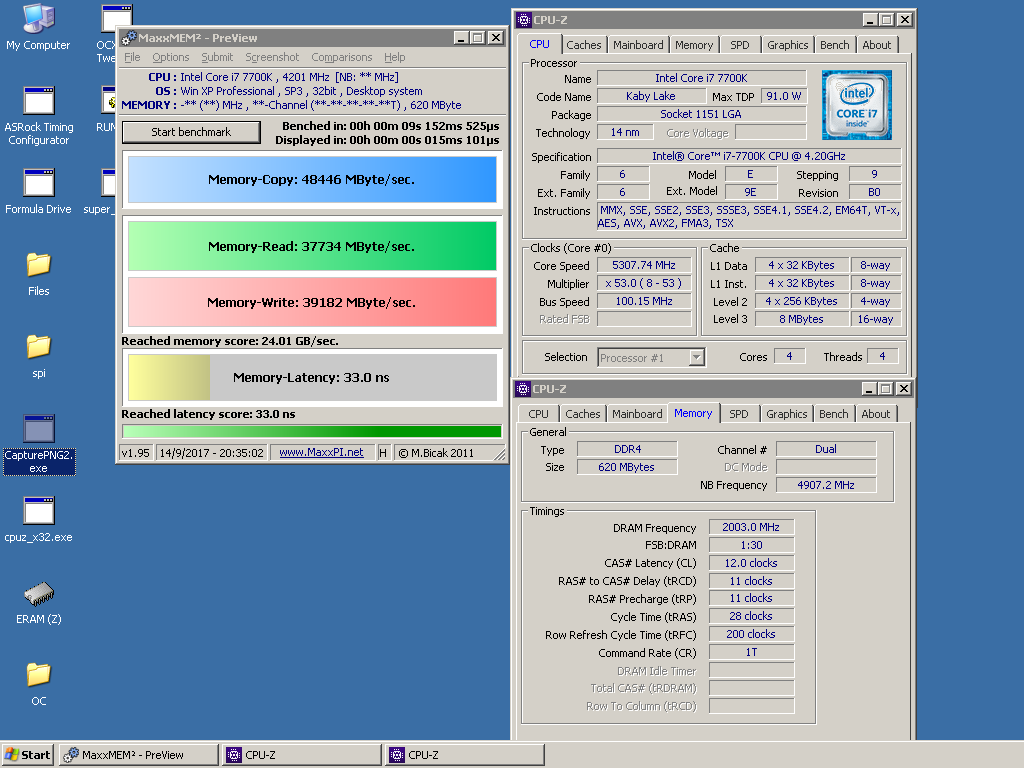1024x768 pixels.
Task: Switch to CPU tab in lower CPU-Z
Action: pos(538,414)
